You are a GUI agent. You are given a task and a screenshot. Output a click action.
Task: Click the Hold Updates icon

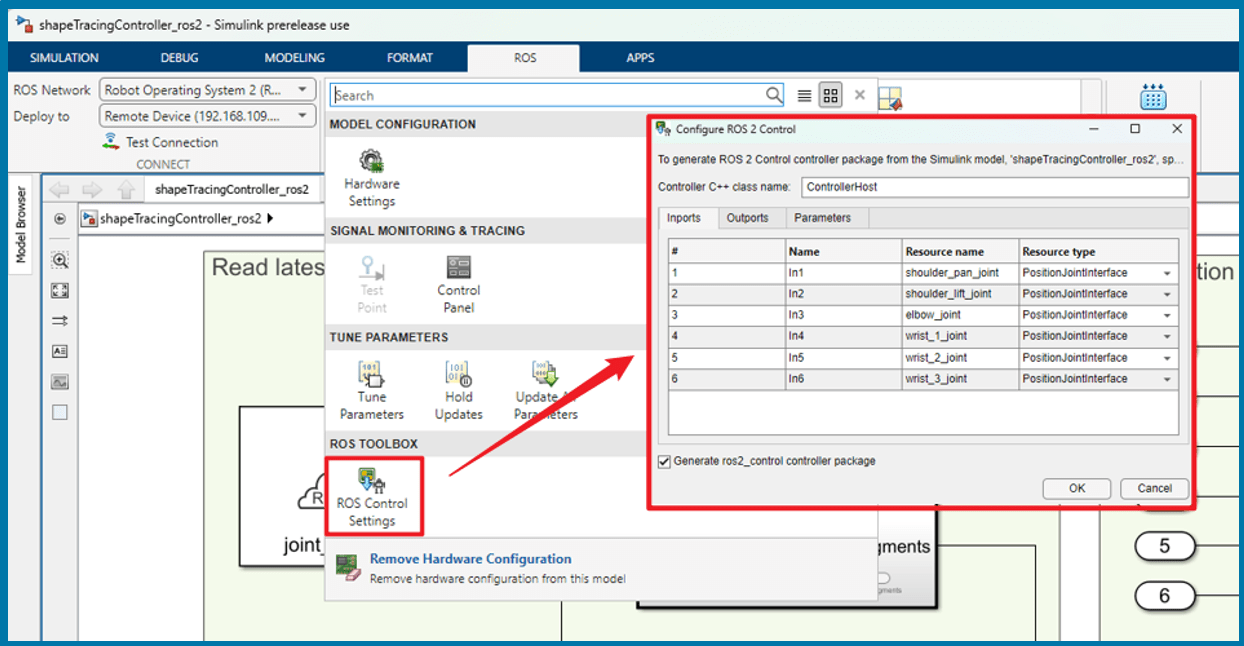pos(458,375)
